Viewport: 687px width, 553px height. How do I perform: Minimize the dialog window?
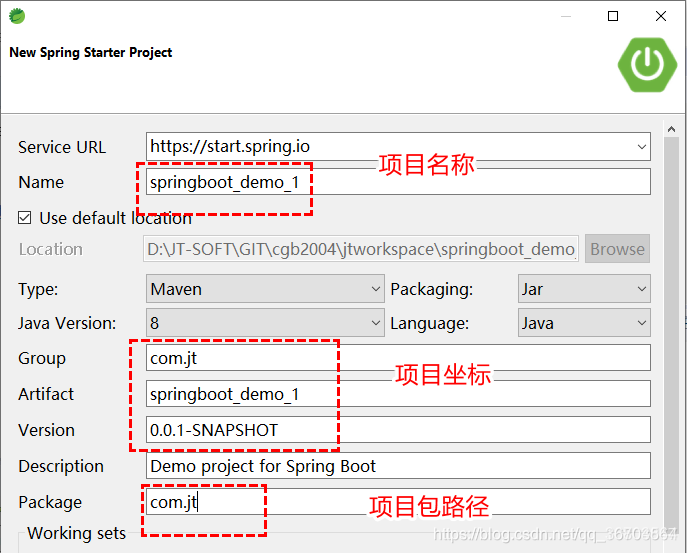tap(566, 17)
